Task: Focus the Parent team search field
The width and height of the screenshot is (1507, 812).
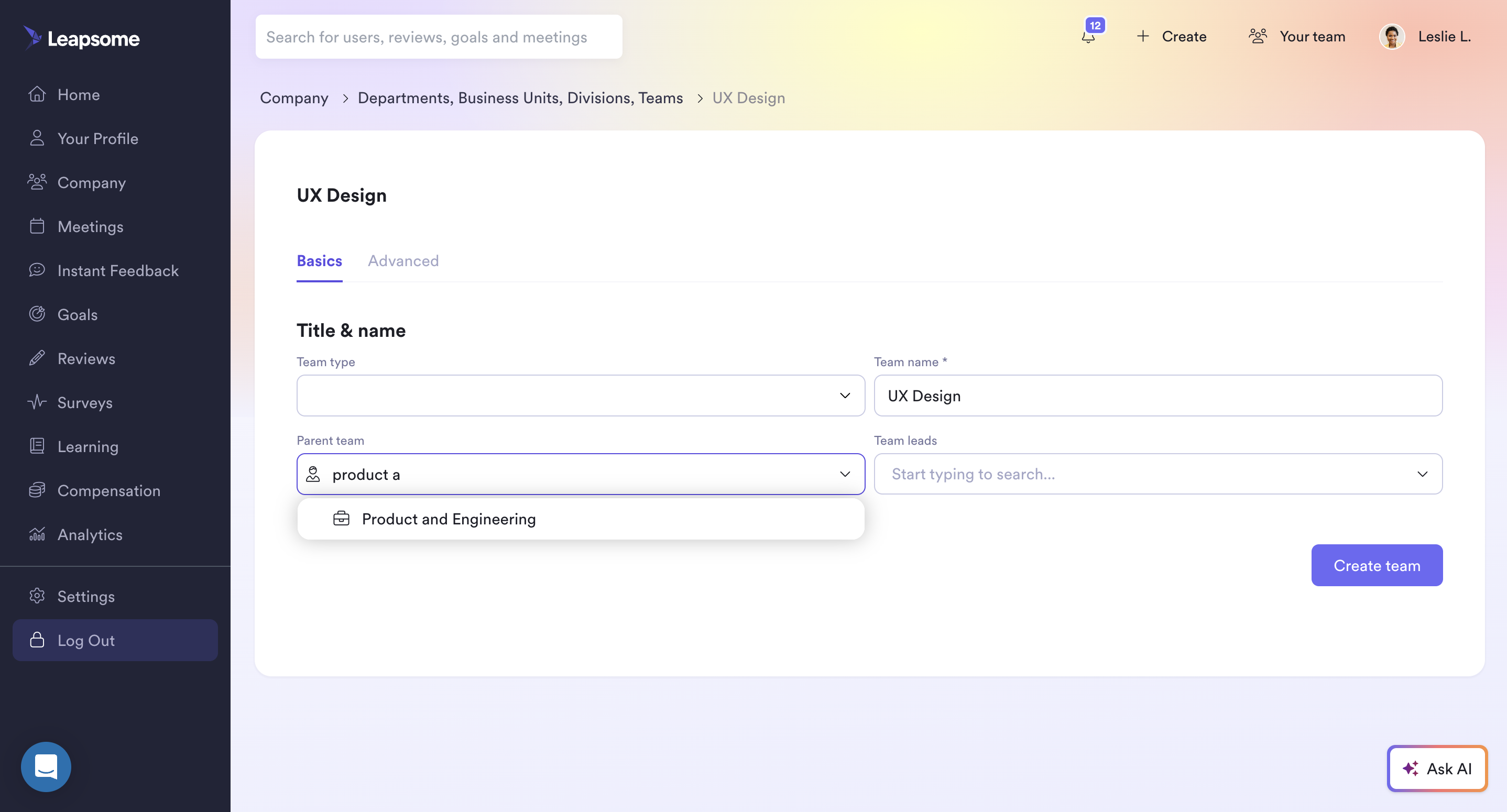Action: pos(581,474)
